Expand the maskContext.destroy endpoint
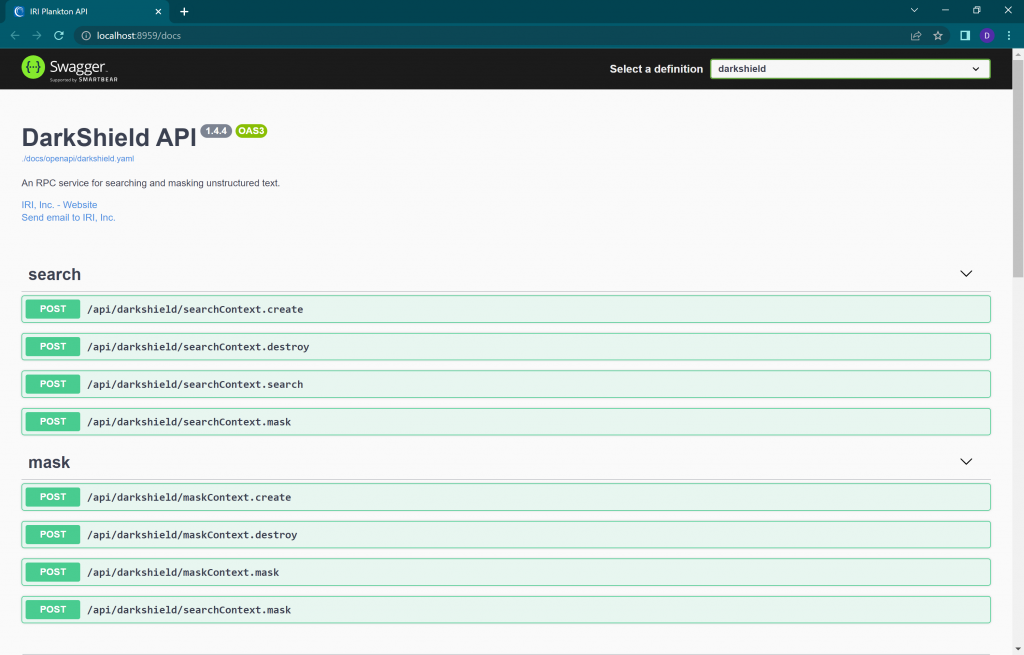 point(505,534)
